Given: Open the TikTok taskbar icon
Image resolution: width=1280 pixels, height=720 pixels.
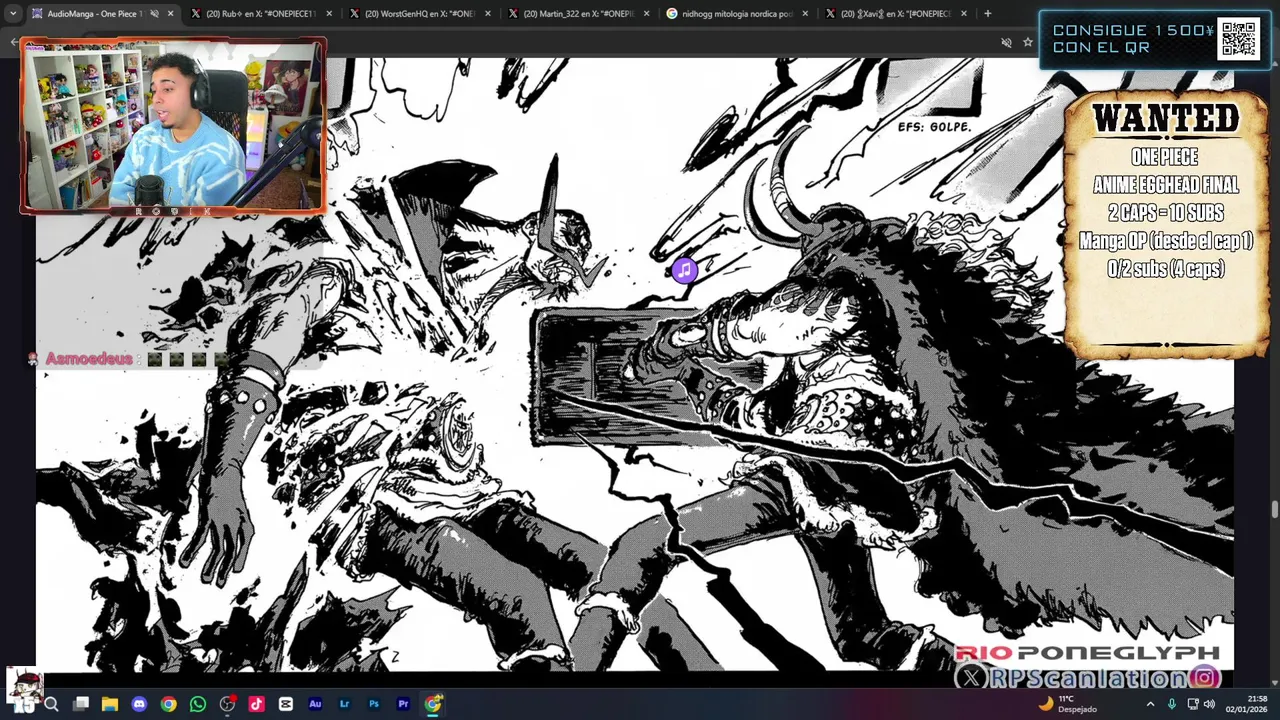Looking at the screenshot, I should (x=256, y=704).
